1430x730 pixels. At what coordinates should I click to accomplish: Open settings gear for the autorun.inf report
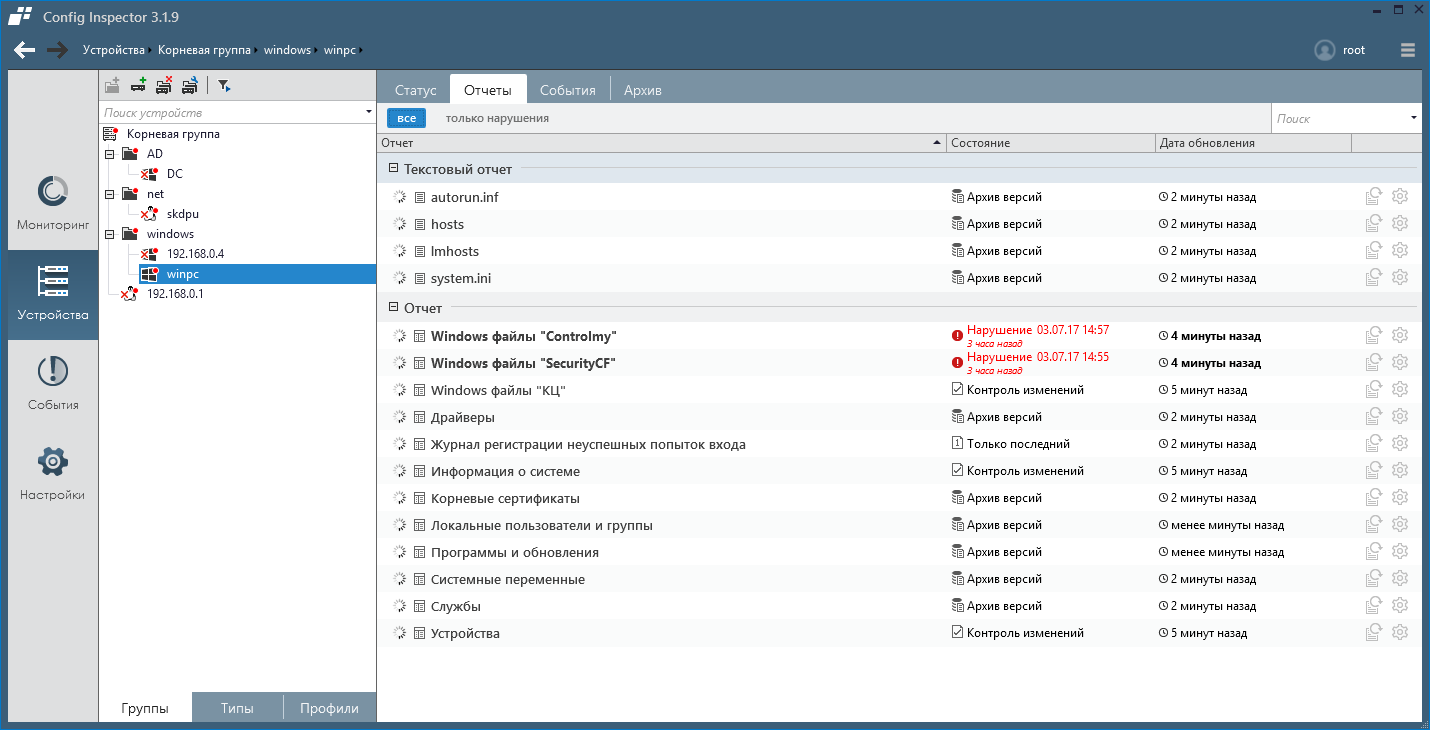[x=1400, y=197]
